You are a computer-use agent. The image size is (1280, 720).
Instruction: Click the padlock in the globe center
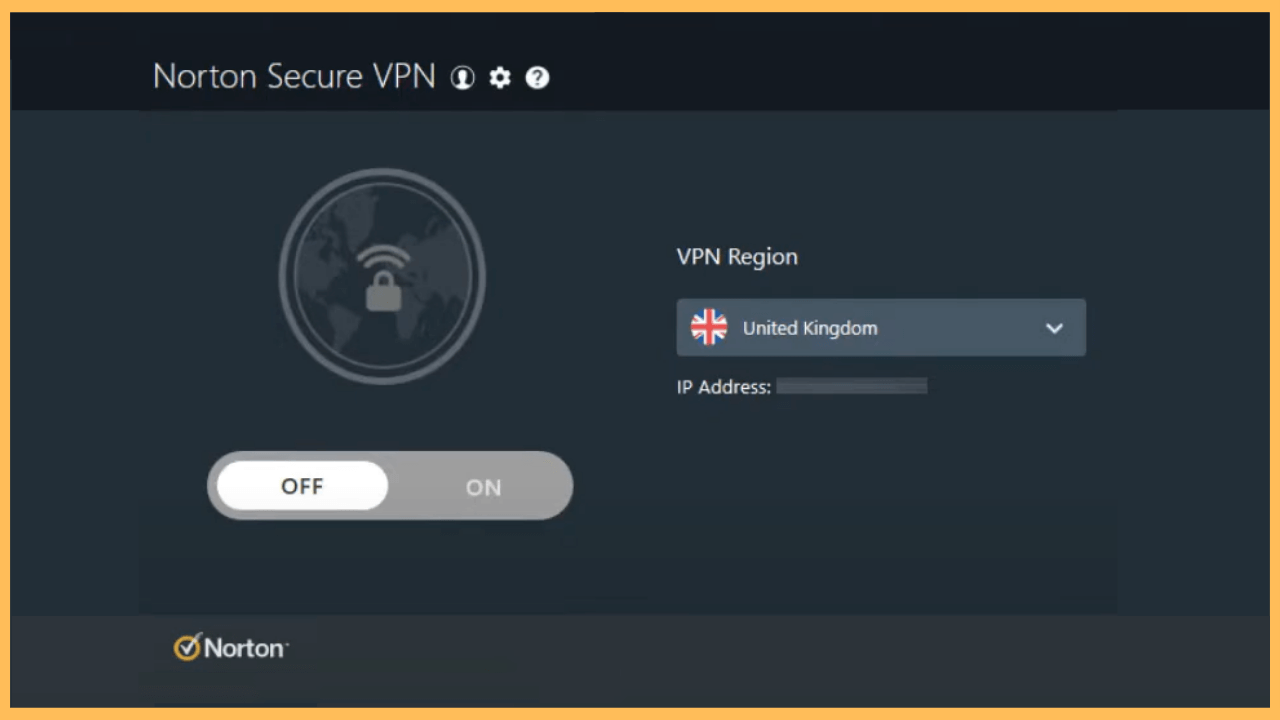click(383, 293)
